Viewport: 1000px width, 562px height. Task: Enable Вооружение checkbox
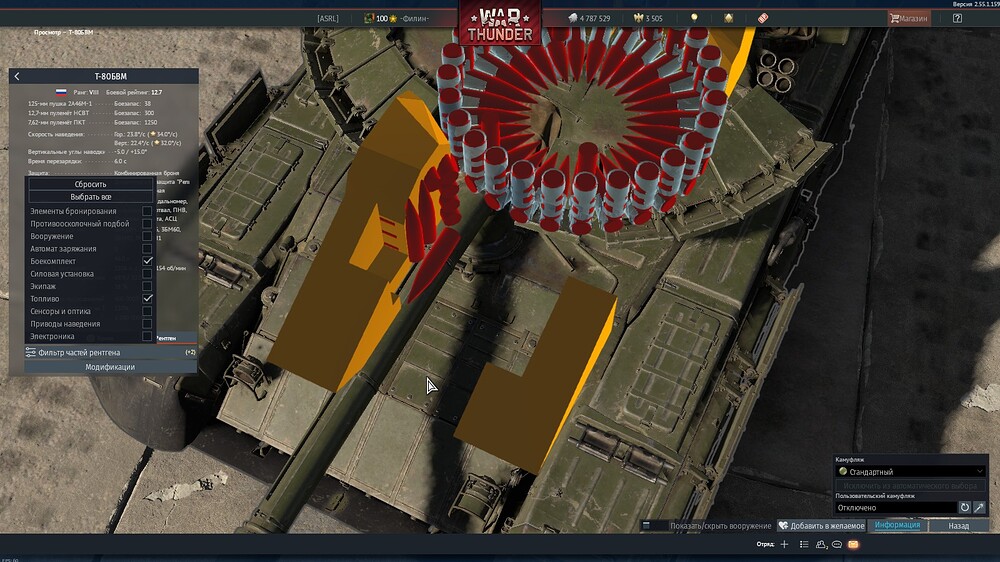click(x=147, y=236)
